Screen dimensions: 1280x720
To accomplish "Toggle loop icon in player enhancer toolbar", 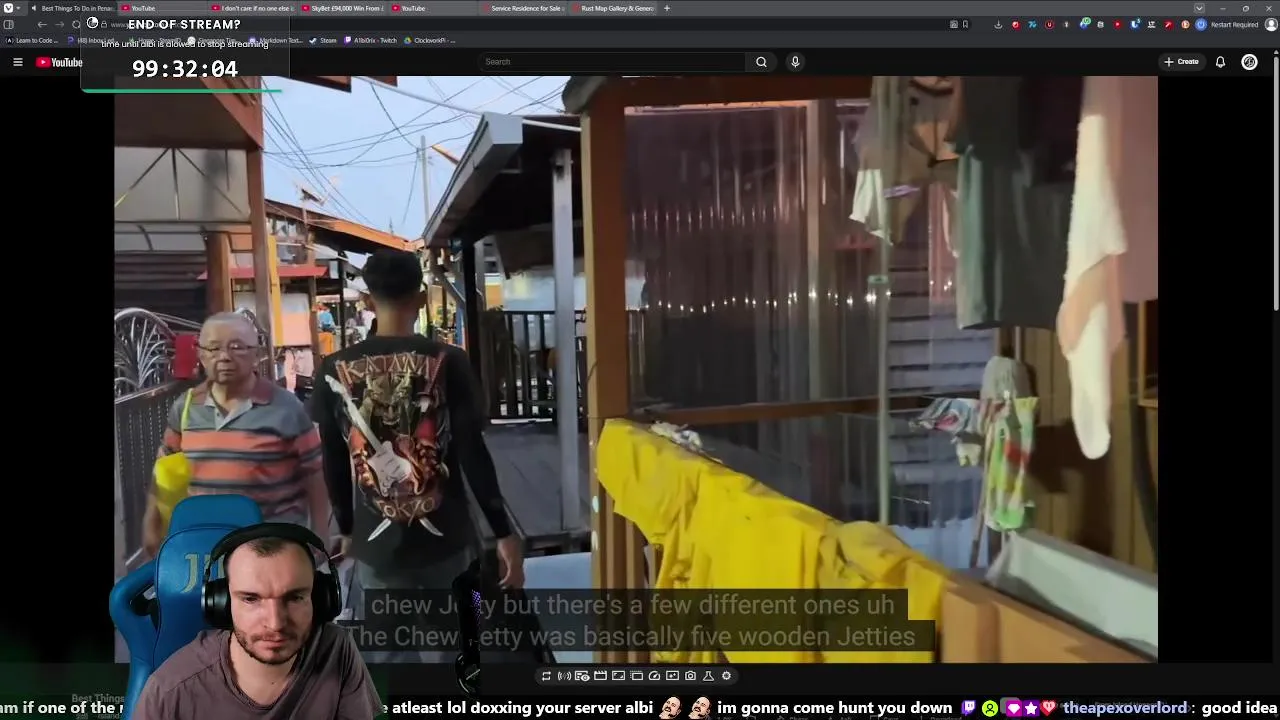I will 546,676.
